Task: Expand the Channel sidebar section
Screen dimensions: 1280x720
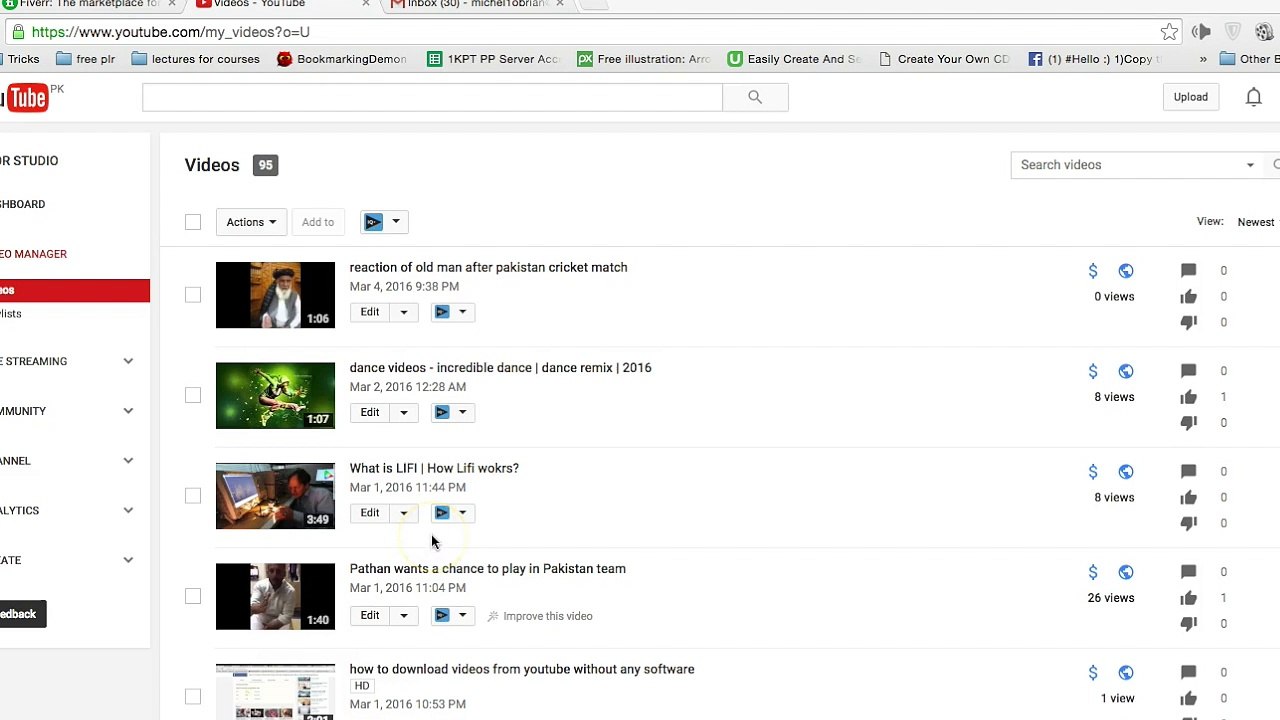Action: tap(128, 461)
